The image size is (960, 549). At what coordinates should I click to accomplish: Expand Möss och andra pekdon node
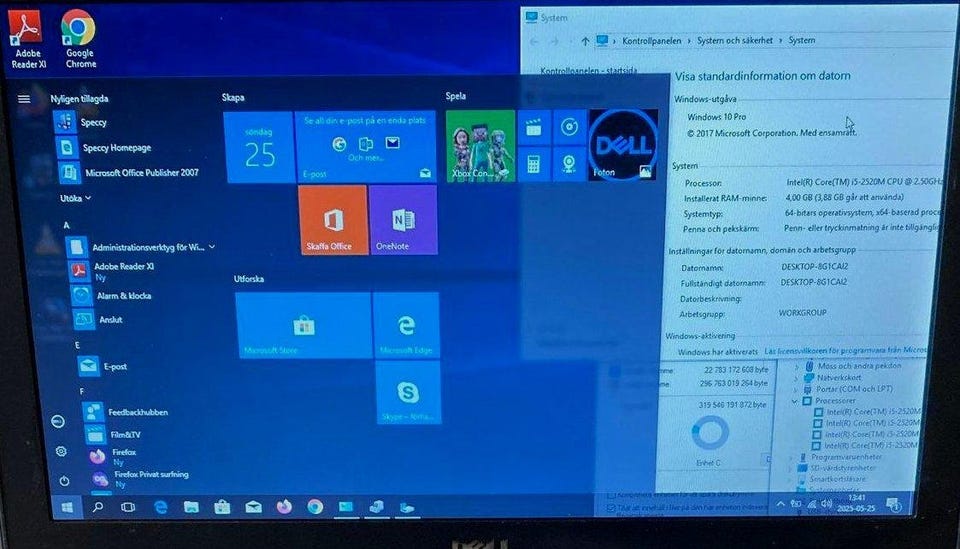point(796,367)
